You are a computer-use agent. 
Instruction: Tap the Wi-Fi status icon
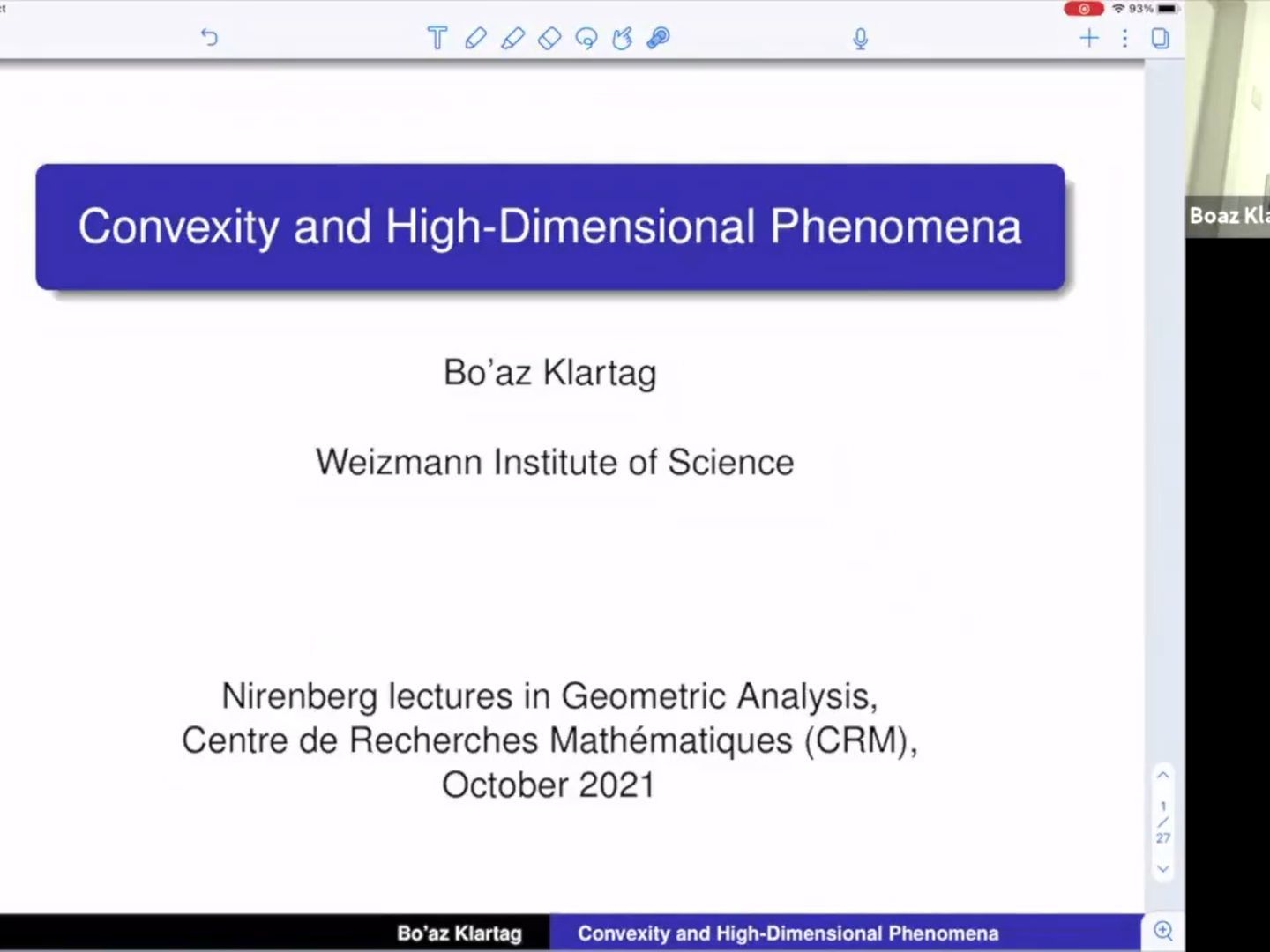(1118, 9)
